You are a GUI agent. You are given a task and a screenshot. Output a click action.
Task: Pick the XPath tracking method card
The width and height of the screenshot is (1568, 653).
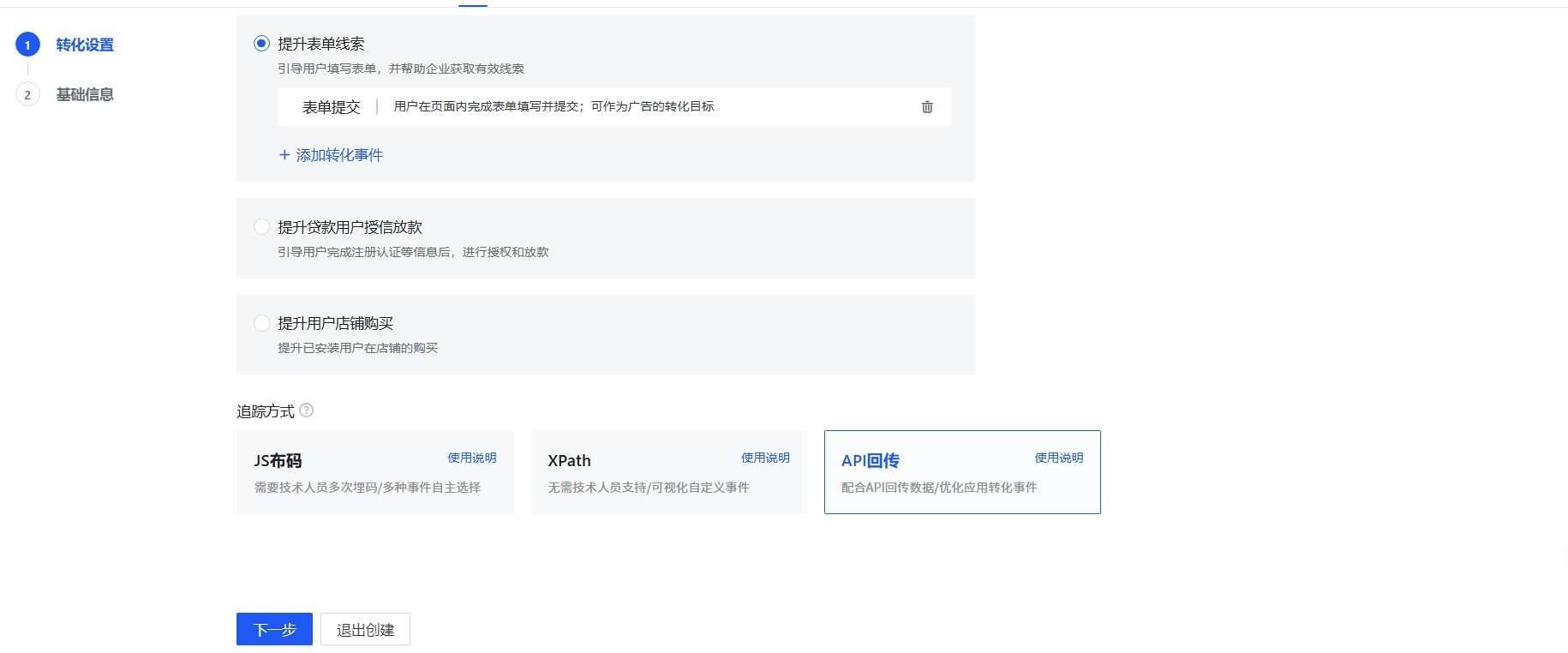(x=668, y=472)
